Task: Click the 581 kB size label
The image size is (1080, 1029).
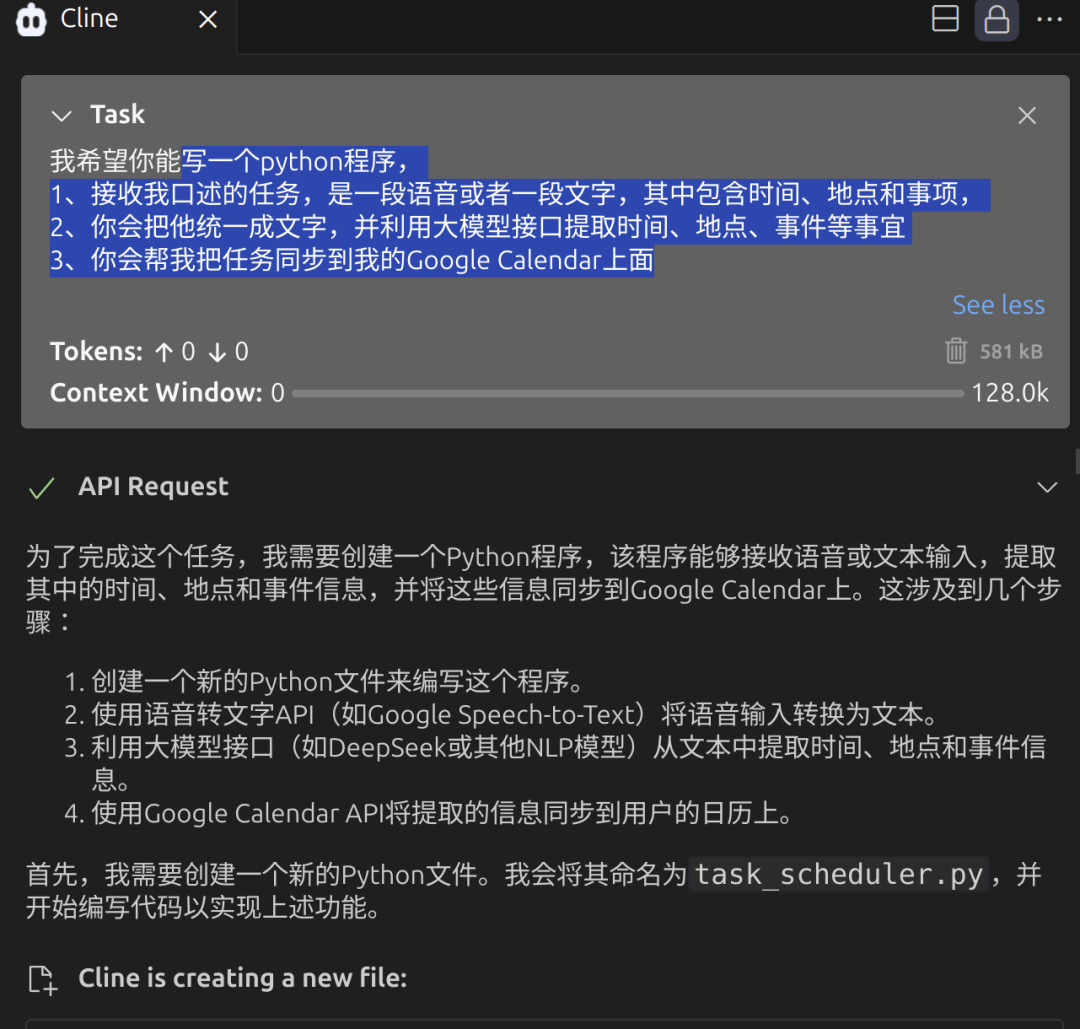Action: [1011, 351]
